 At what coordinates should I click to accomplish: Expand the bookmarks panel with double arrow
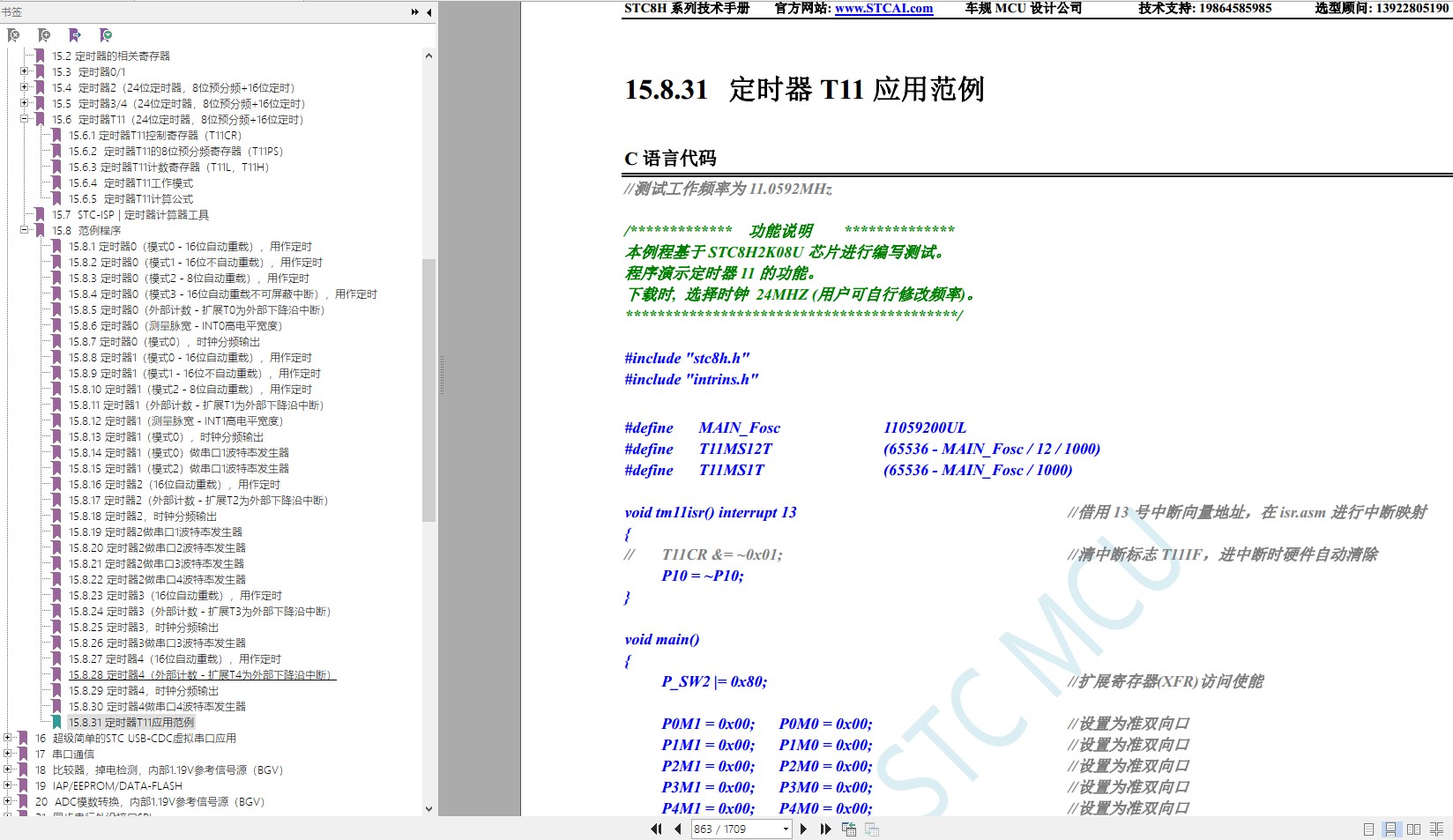coord(415,12)
